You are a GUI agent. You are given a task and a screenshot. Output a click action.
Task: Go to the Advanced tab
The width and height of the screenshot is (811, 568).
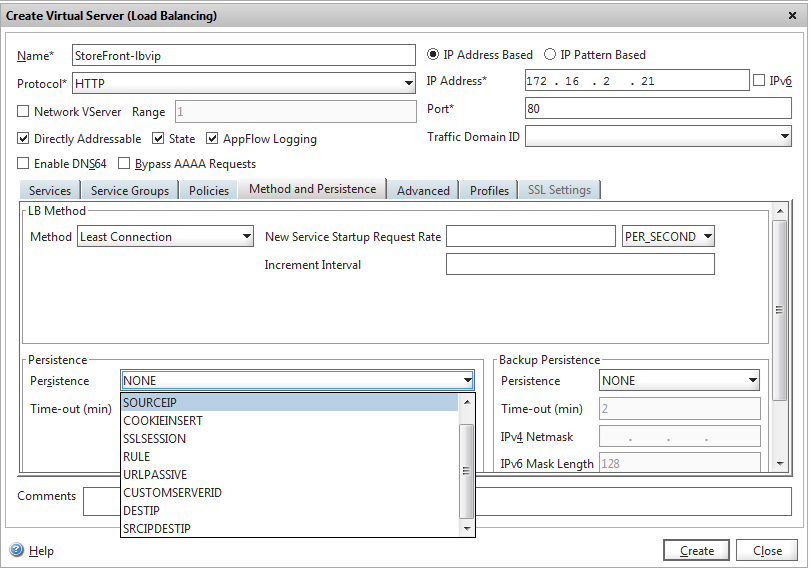point(423,190)
